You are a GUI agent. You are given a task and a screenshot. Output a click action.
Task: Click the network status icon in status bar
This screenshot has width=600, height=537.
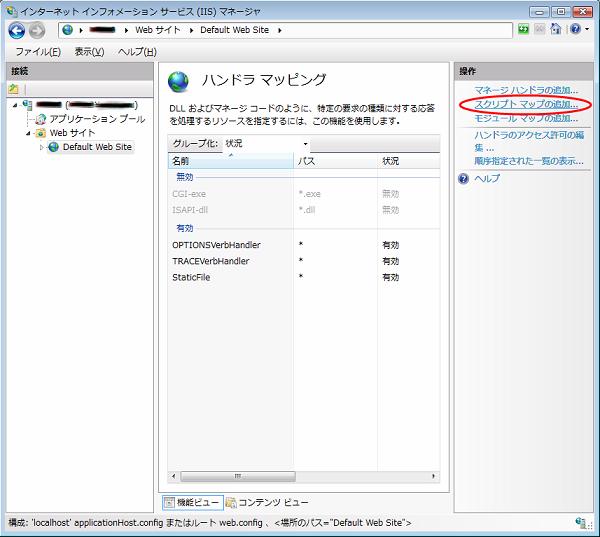581,523
